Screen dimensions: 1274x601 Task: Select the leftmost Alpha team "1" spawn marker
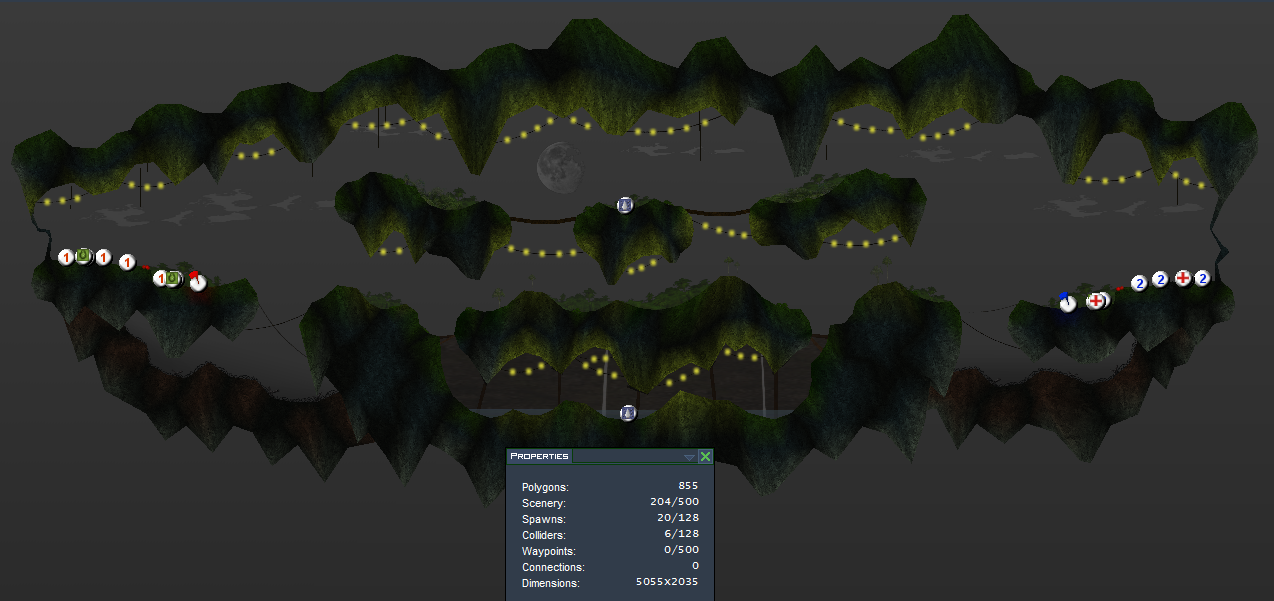pyautogui.click(x=66, y=258)
